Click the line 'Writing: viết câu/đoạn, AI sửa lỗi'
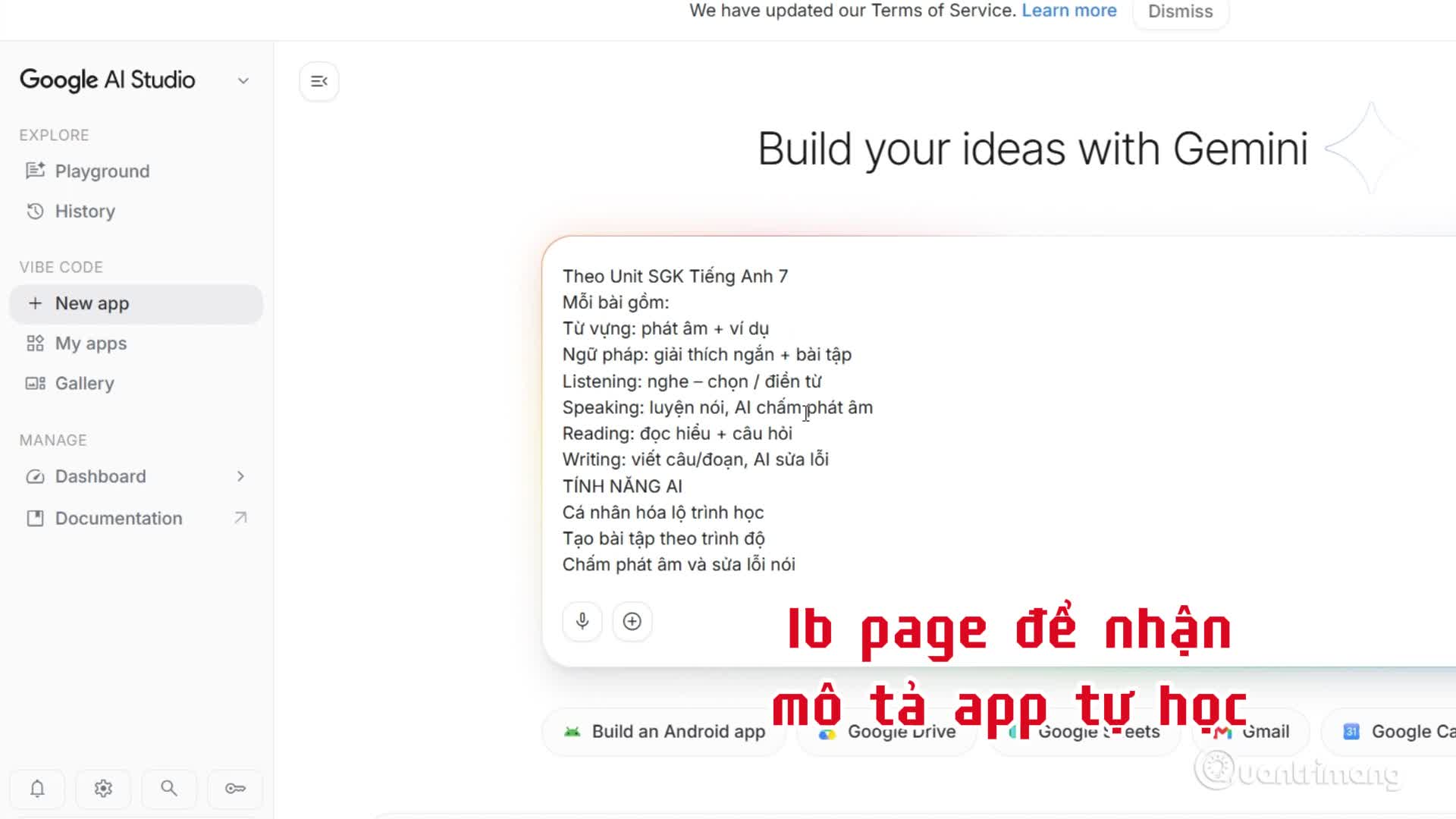1456x819 pixels. [x=695, y=460]
